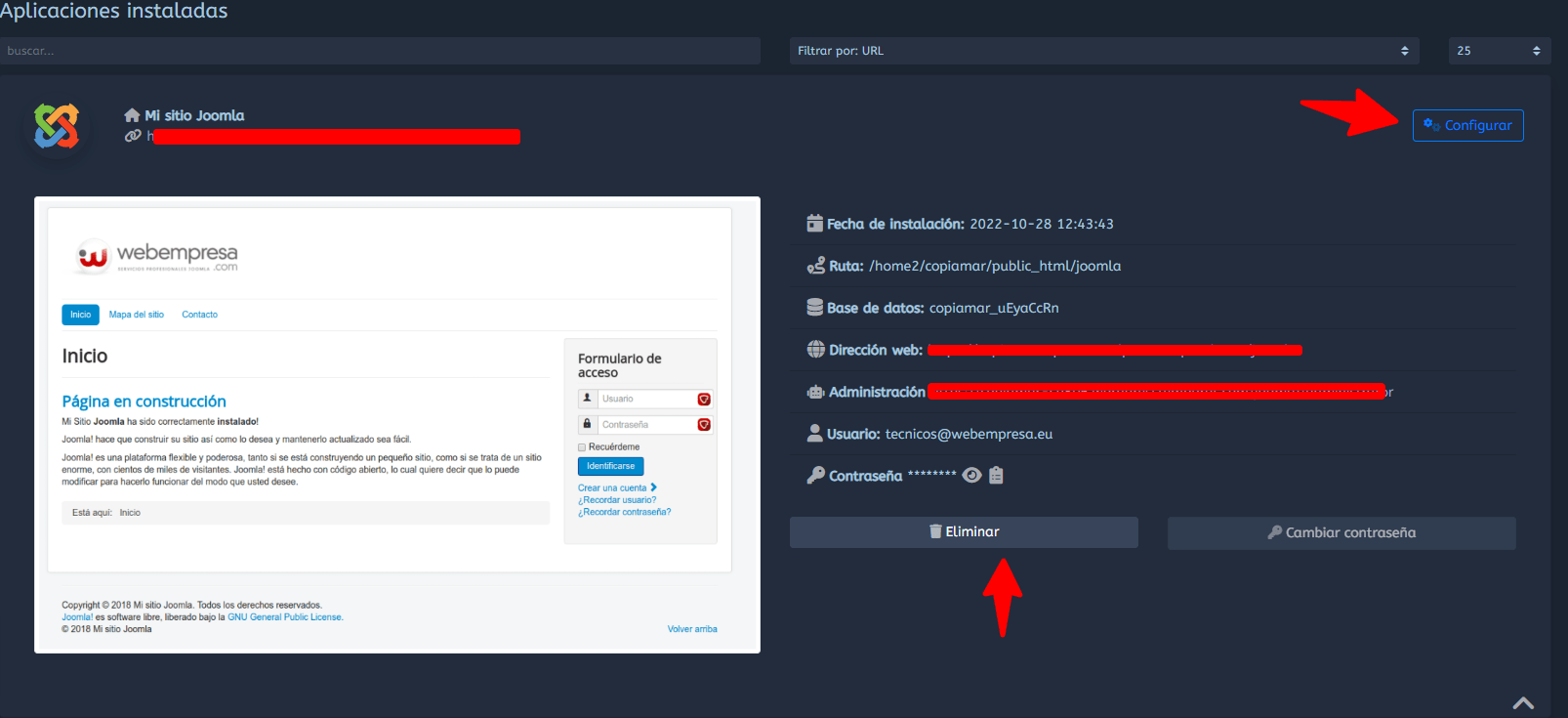The width and height of the screenshot is (1568, 718).
Task: Click the Cambiar contraseña button
Action: click(x=1341, y=532)
